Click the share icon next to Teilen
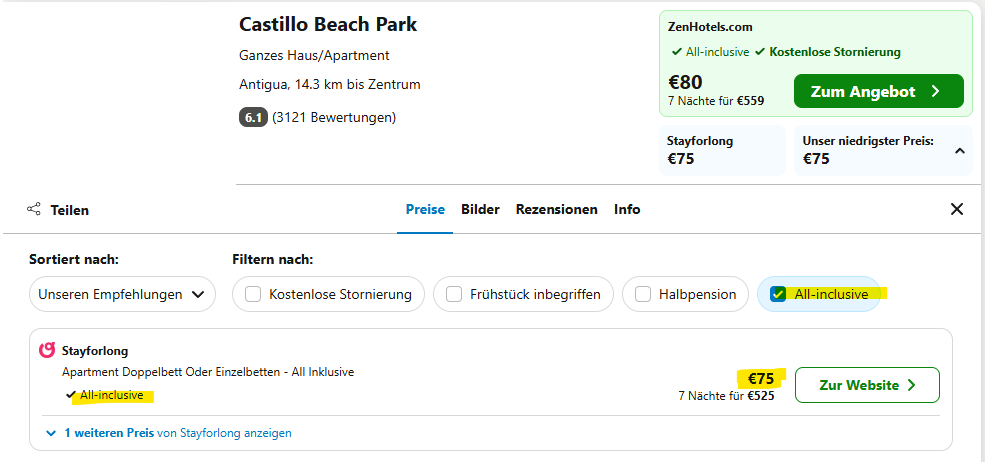 (34, 209)
